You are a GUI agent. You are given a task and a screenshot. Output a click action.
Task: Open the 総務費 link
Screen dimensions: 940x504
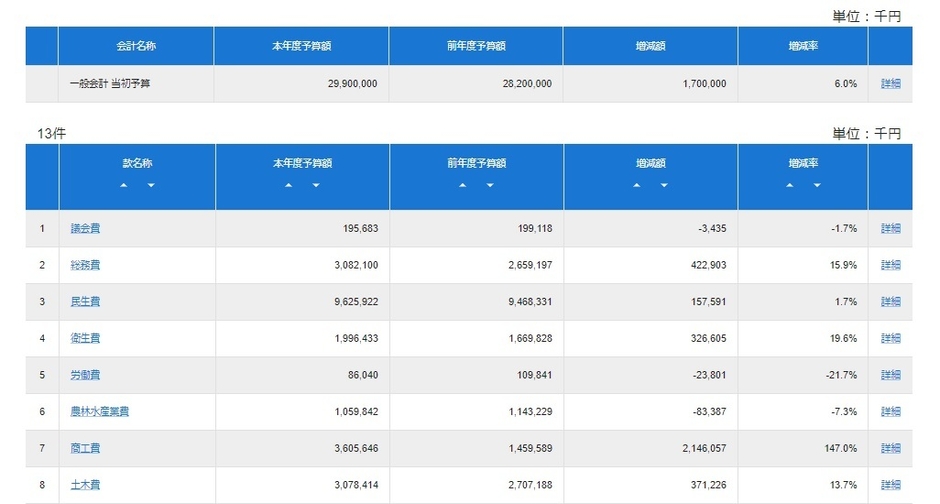(85, 265)
